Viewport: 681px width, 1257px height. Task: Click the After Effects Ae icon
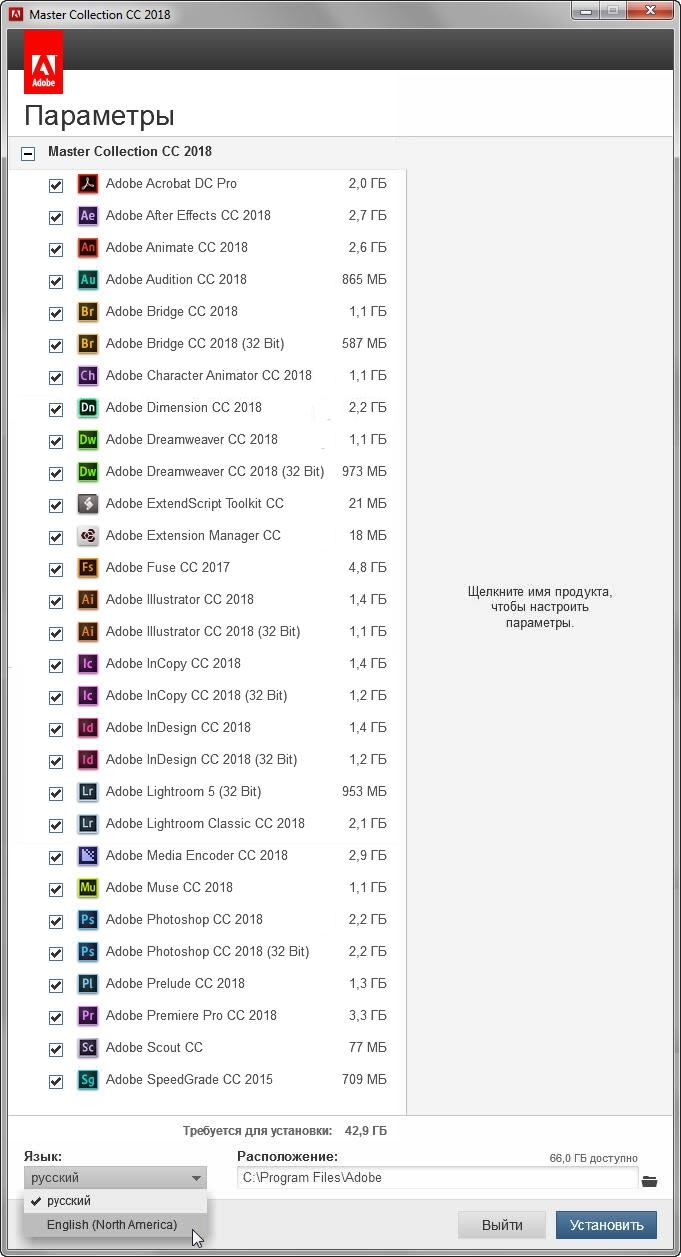[88, 216]
